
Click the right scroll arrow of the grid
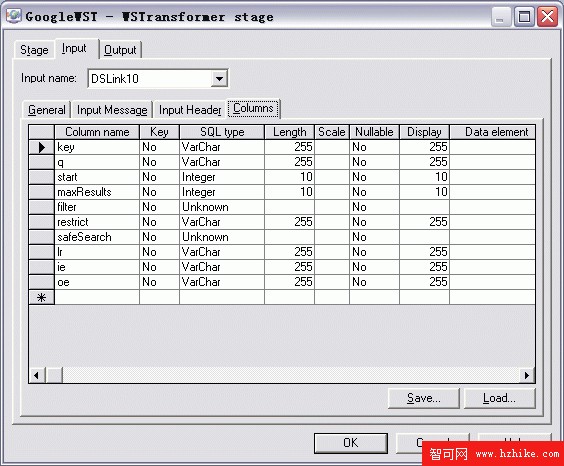(527, 375)
